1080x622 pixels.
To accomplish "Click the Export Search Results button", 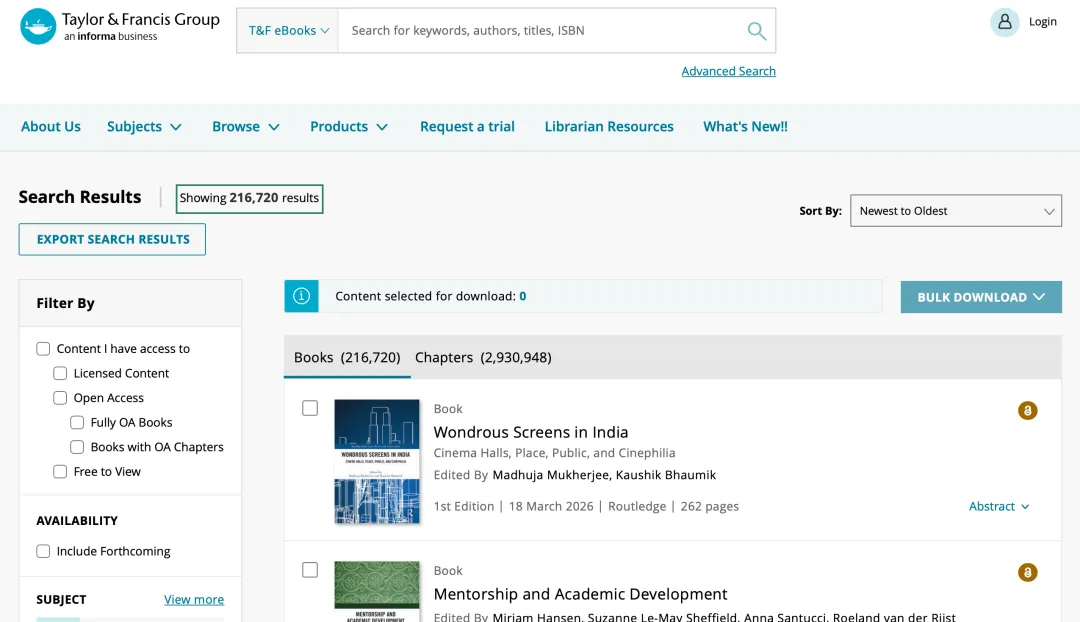I will point(112,239).
